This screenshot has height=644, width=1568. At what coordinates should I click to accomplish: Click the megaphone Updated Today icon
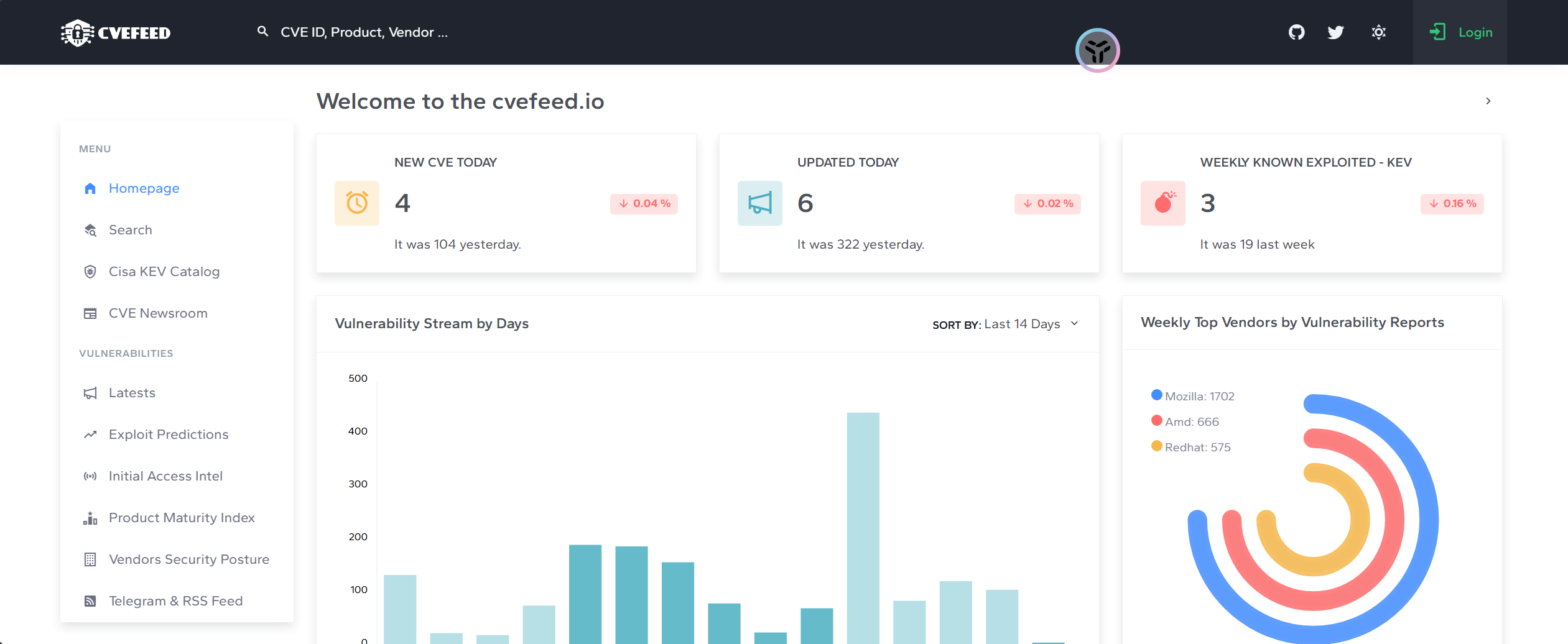759,203
